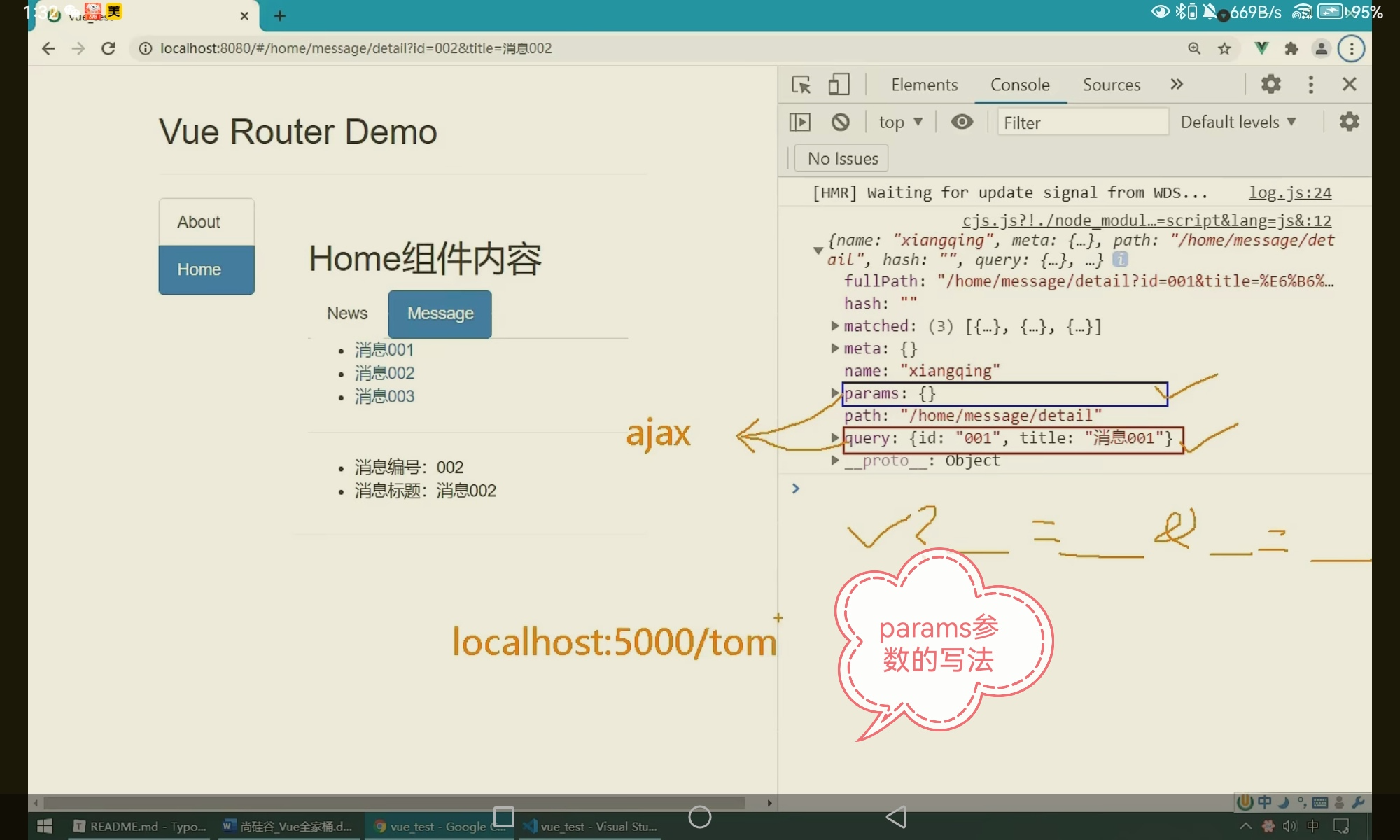Switch to the Sources tab
The image size is (1400, 840).
(1111, 85)
